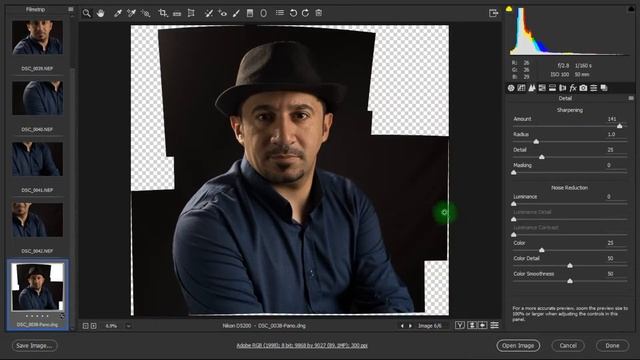Screen dimensions: 640x360
Task: Toggle full screen mode icon
Action: (493, 13)
